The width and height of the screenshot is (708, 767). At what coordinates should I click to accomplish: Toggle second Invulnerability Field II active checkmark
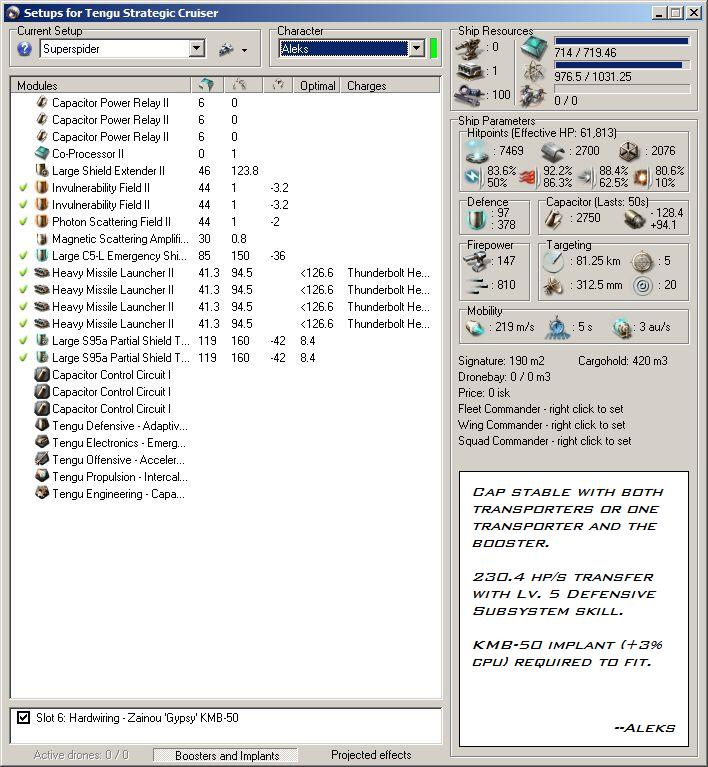23,205
